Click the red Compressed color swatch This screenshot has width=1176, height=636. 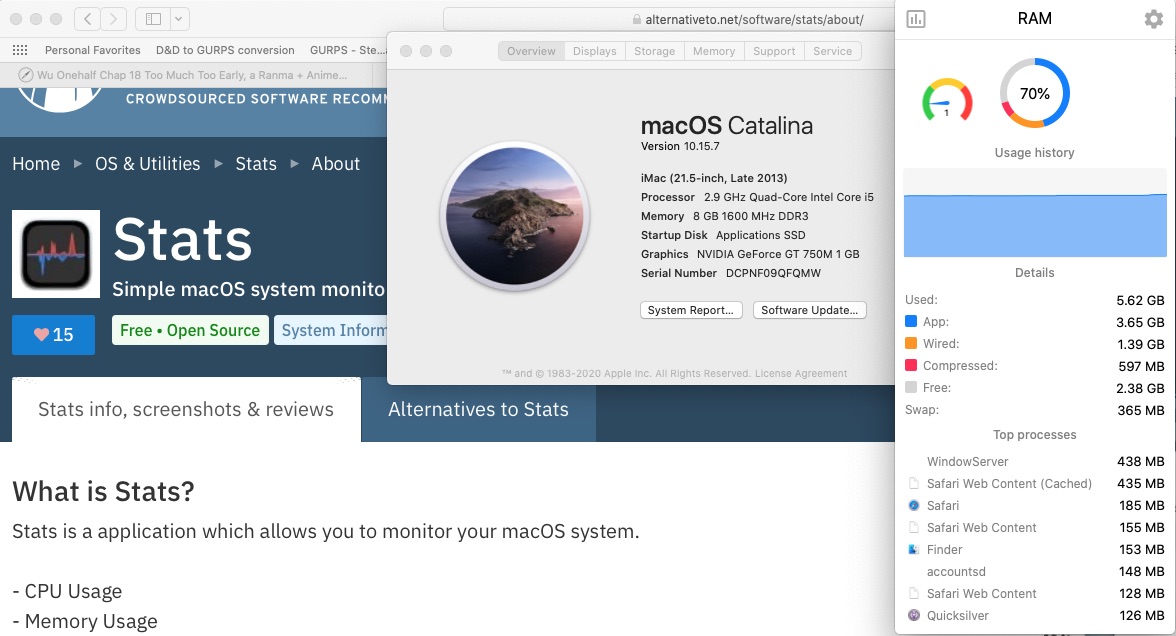pyautogui.click(x=911, y=365)
